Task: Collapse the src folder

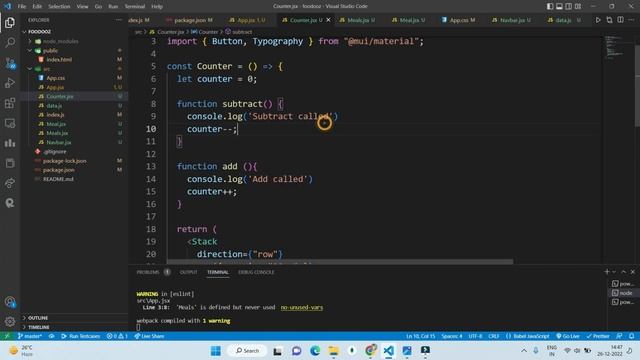Action: [x=30, y=69]
